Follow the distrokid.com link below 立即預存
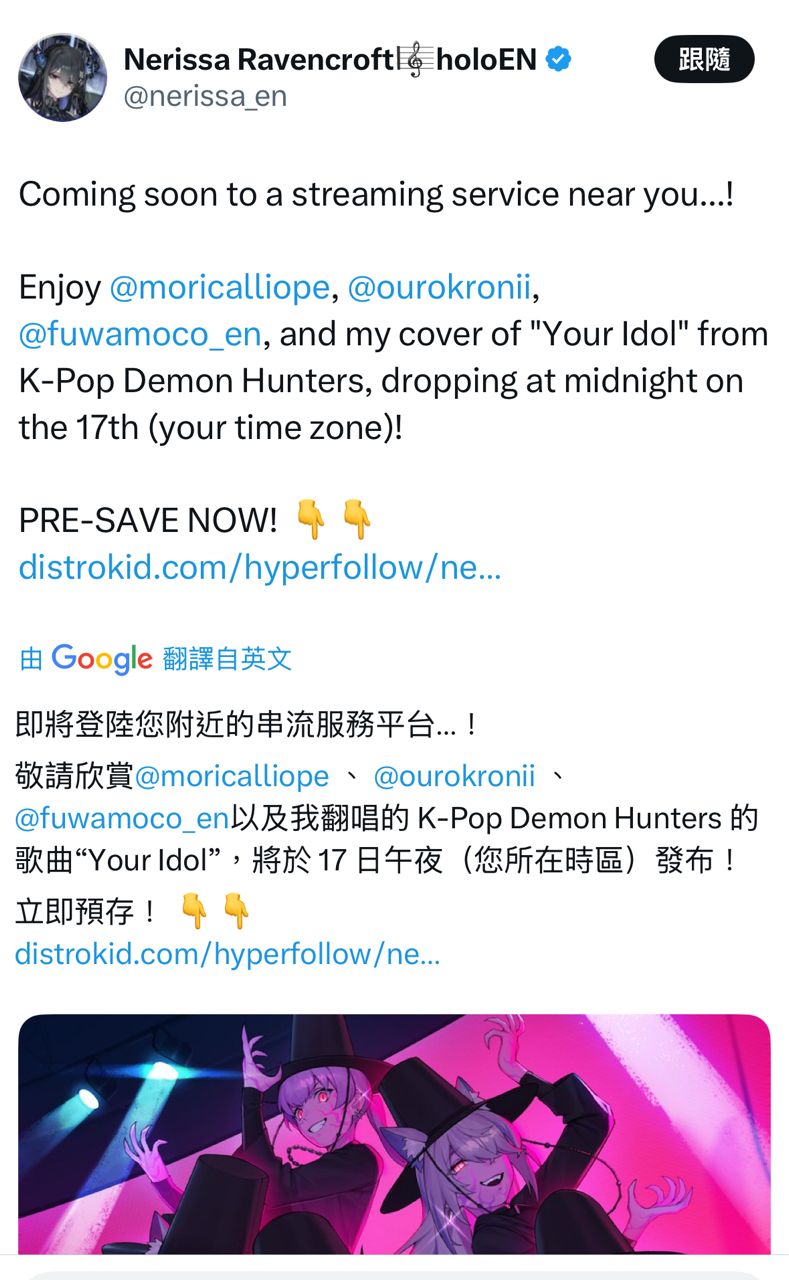789x1280 pixels. click(x=228, y=954)
